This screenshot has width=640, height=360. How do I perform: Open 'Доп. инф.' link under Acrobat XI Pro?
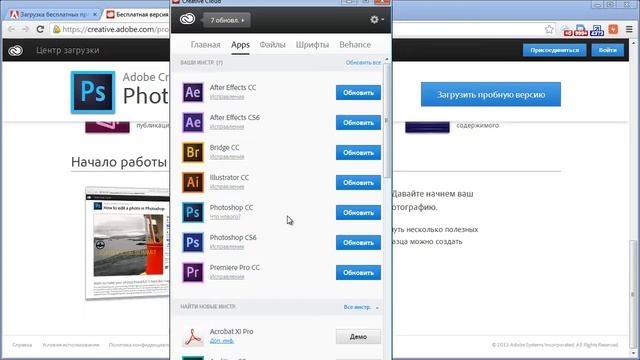coord(222,340)
